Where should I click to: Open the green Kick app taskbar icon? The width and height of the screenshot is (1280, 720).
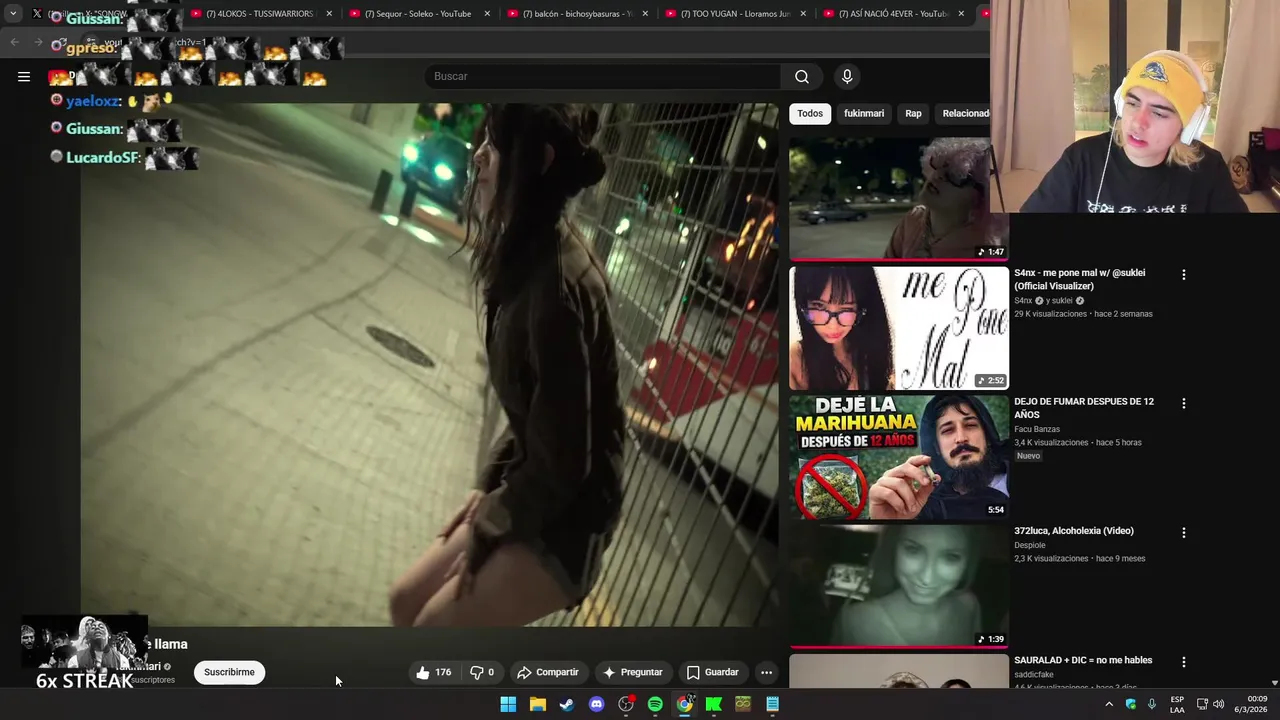714,704
